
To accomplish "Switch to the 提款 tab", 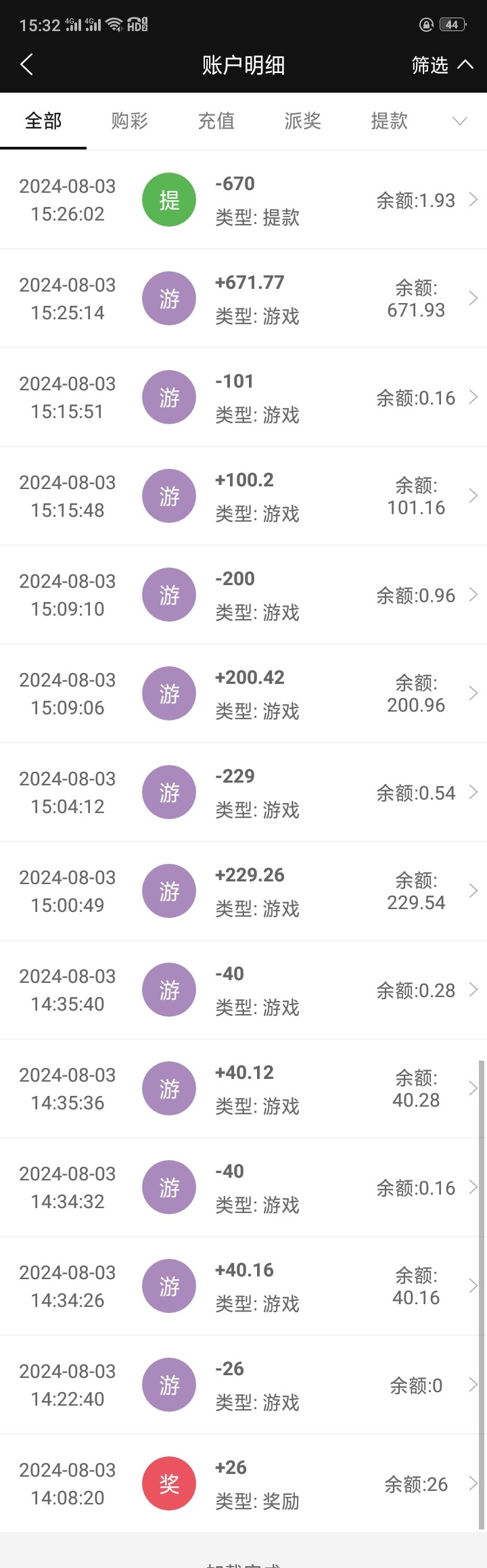I will (x=389, y=121).
